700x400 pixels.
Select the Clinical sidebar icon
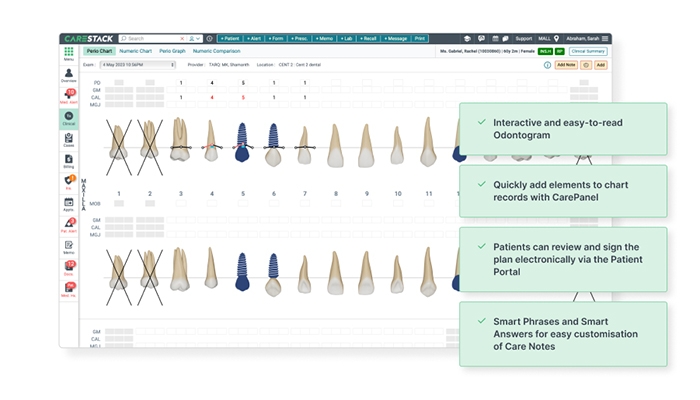[69, 118]
